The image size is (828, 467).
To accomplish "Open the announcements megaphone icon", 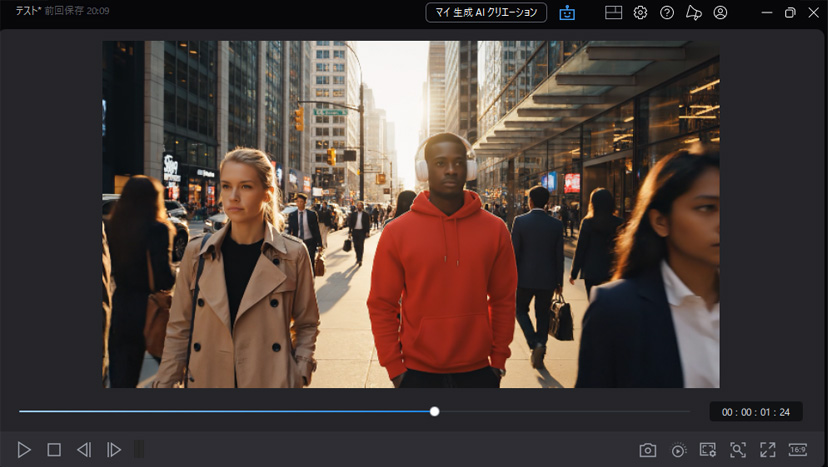I will tap(694, 13).
